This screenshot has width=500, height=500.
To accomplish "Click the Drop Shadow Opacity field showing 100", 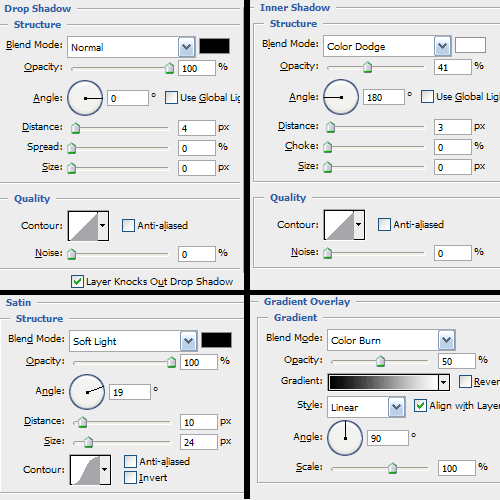I will pos(197,68).
